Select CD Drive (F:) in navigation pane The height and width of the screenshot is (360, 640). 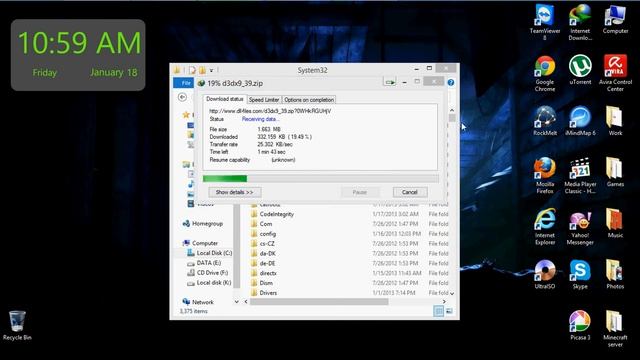207,273
